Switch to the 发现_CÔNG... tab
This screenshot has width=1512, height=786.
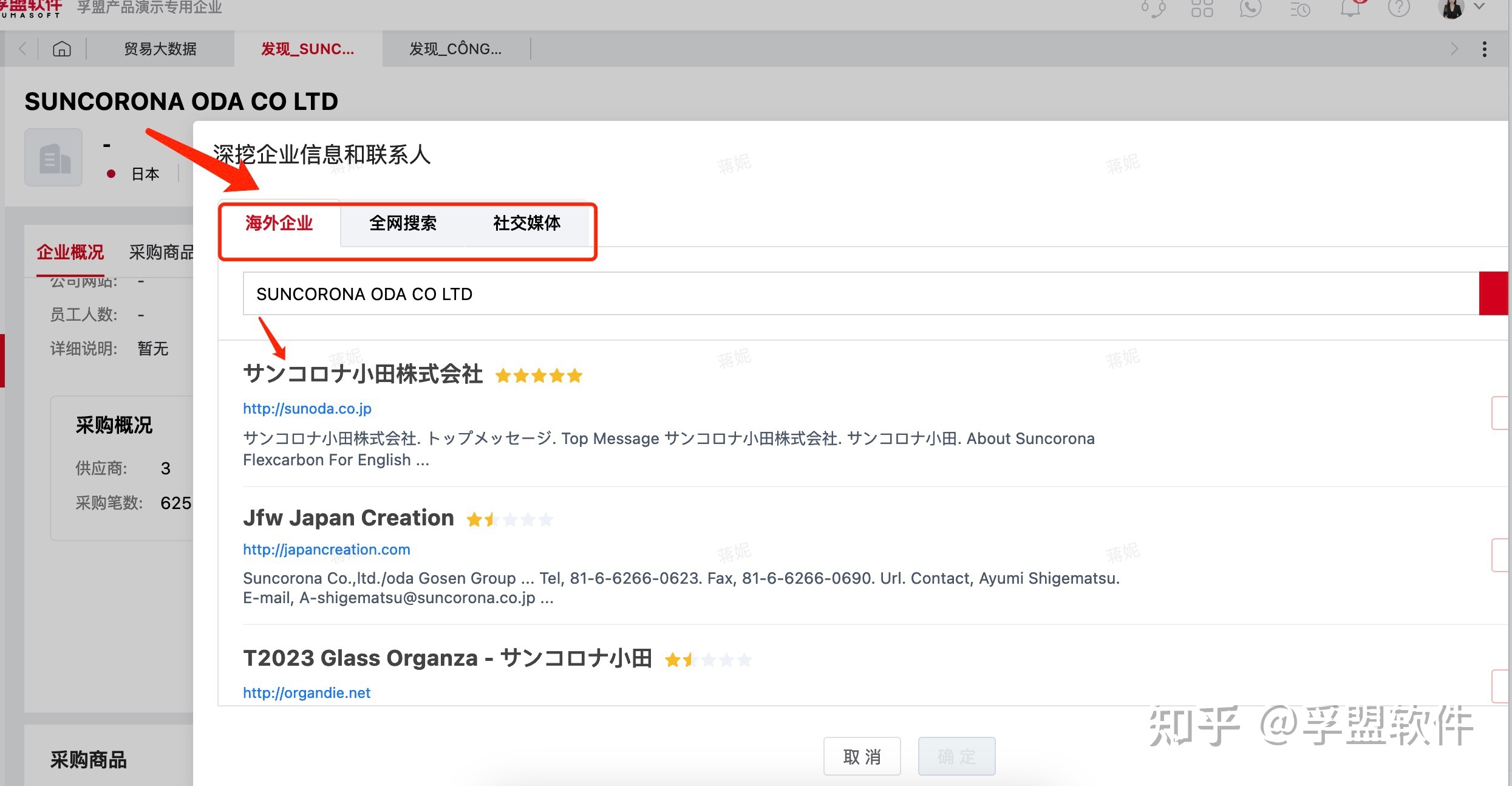click(455, 49)
